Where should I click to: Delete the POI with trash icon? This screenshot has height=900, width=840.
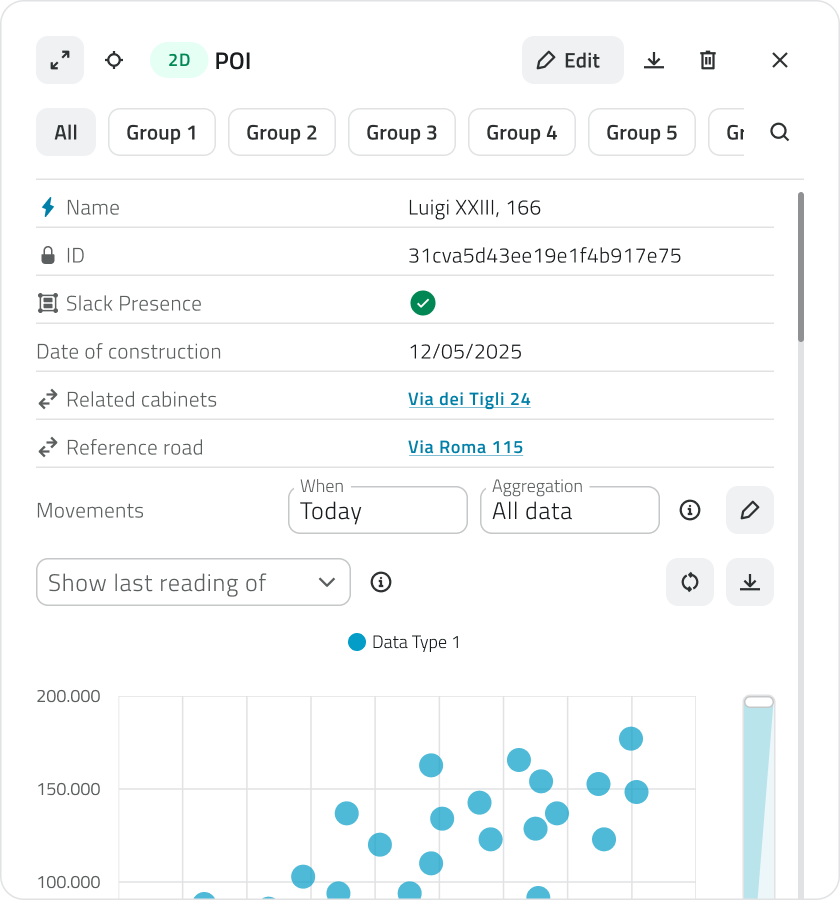pos(708,60)
